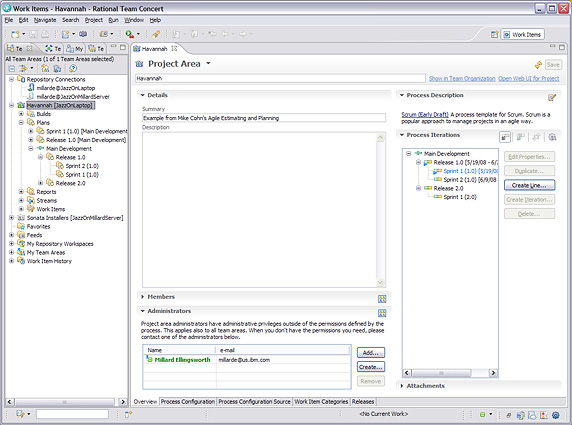Click the Team Artifacts horizontal scrollbar left arrow
This screenshot has height=425, width=572.
point(10,402)
